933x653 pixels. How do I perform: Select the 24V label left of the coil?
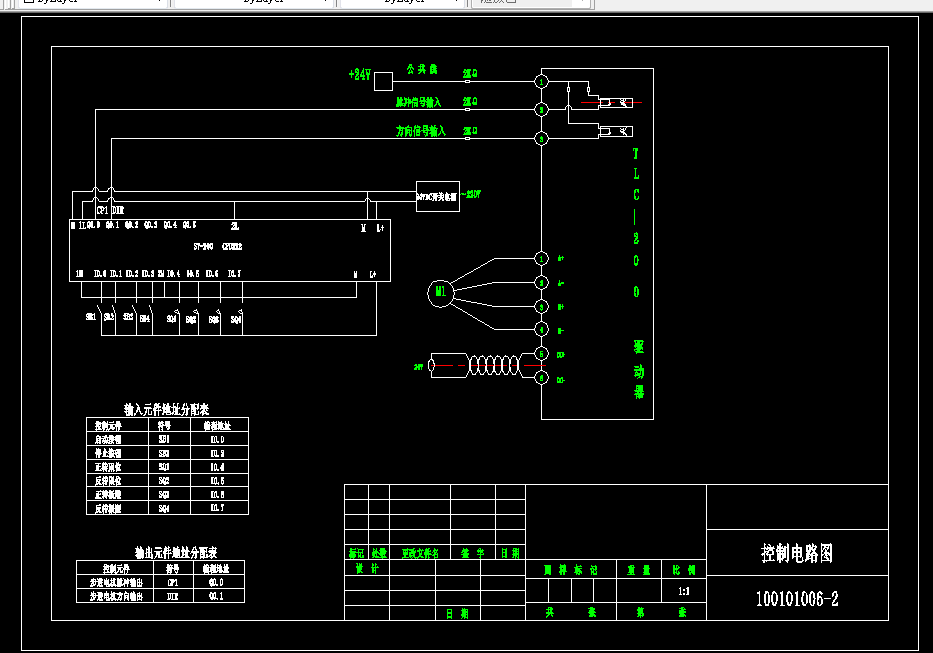click(418, 367)
